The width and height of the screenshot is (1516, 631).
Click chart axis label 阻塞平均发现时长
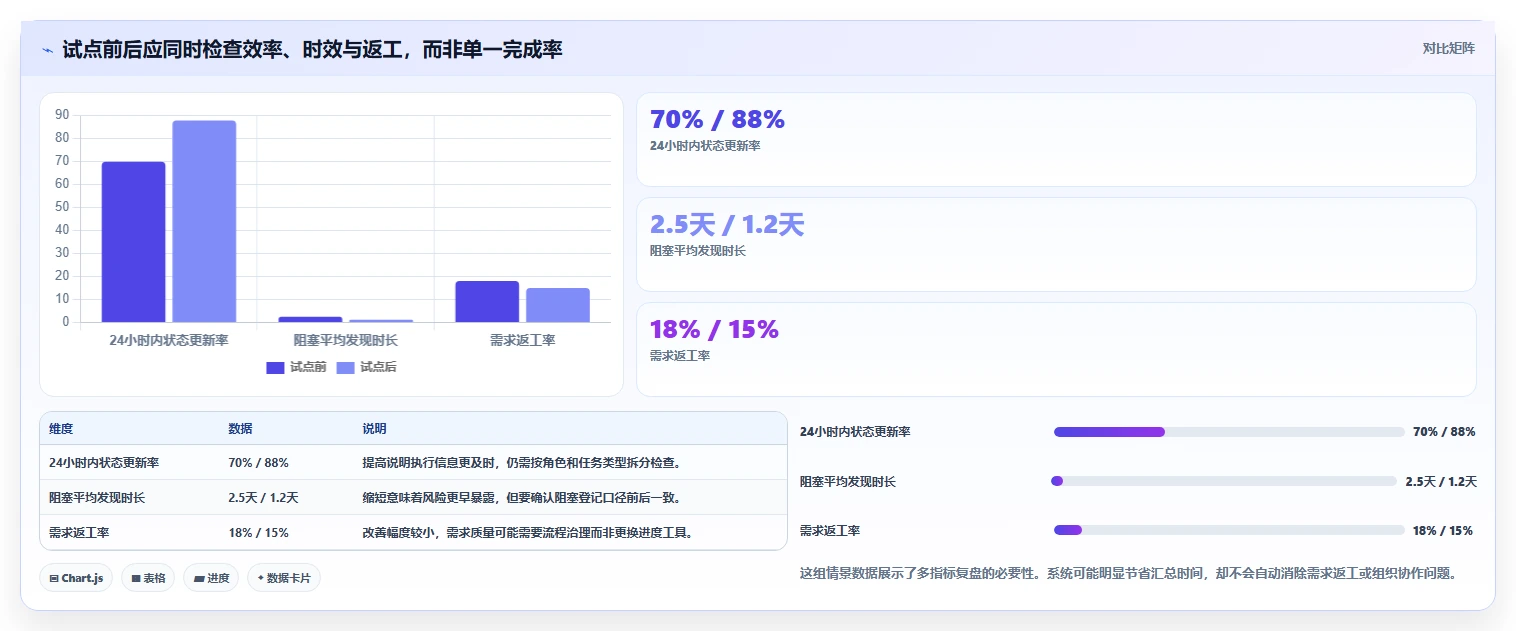point(346,340)
